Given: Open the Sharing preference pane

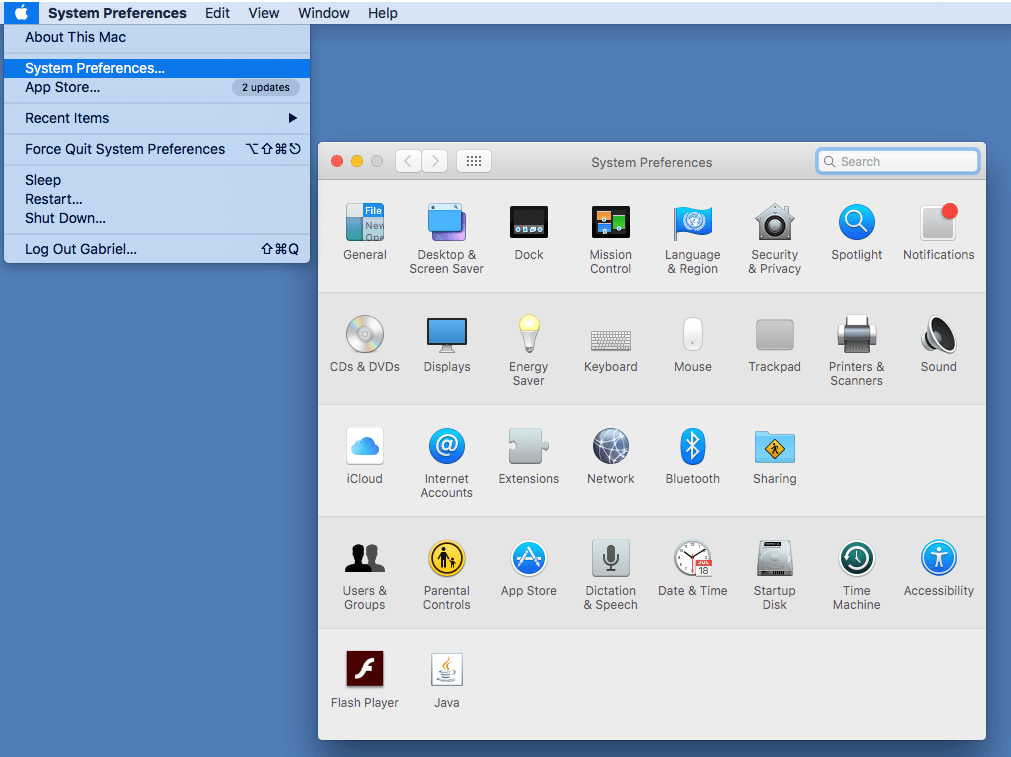Looking at the screenshot, I should click(x=774, y=456).
